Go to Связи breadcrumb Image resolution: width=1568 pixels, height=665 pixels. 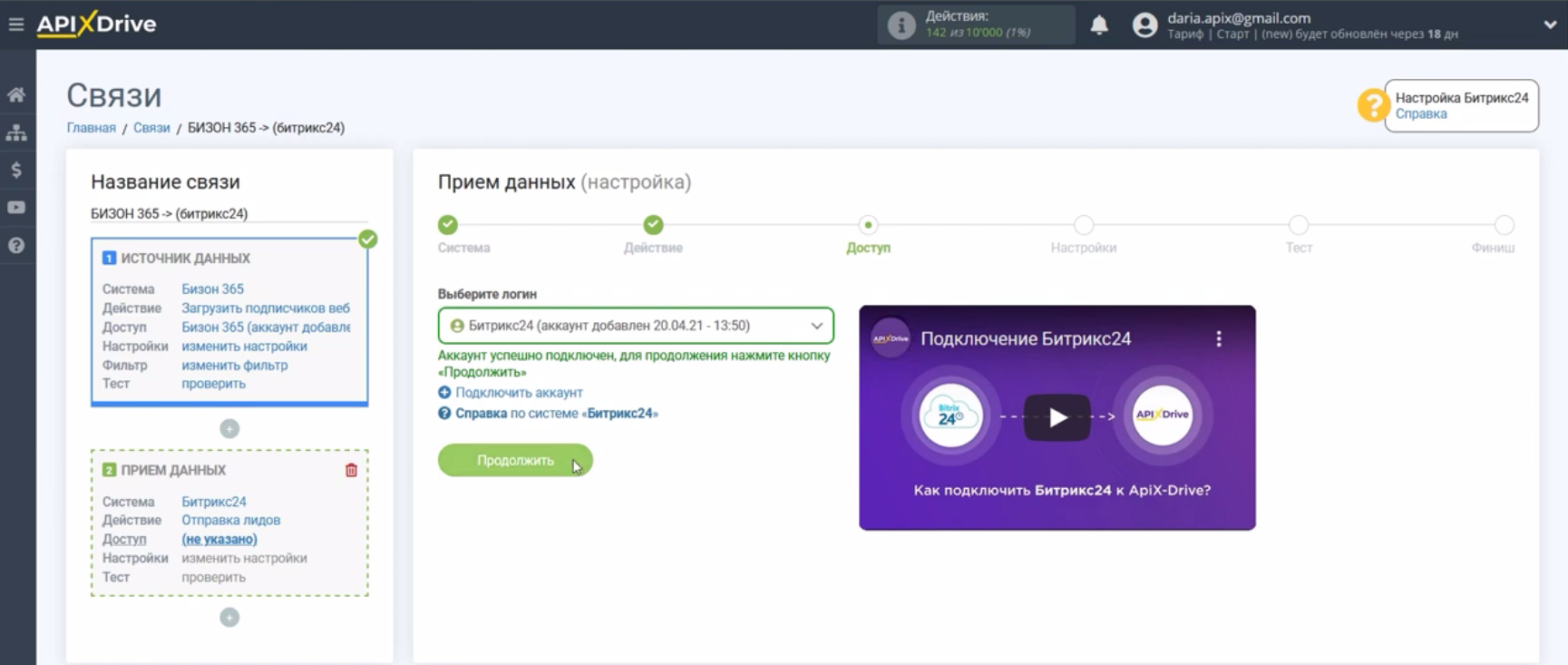151,128
